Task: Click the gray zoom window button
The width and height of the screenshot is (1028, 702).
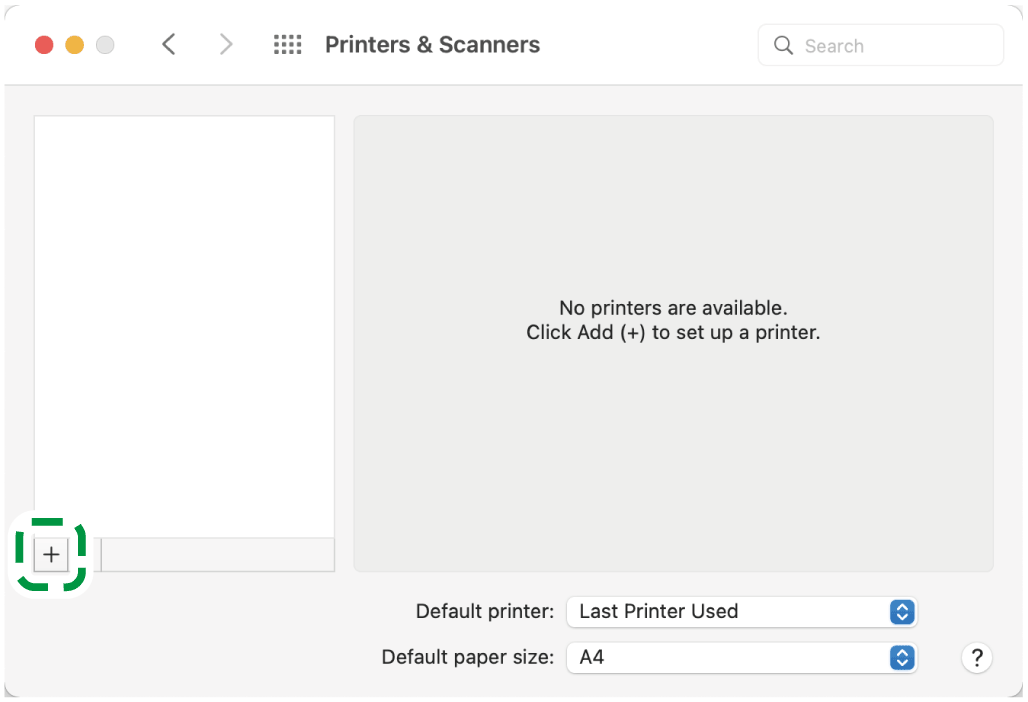Action: point(104,45)
